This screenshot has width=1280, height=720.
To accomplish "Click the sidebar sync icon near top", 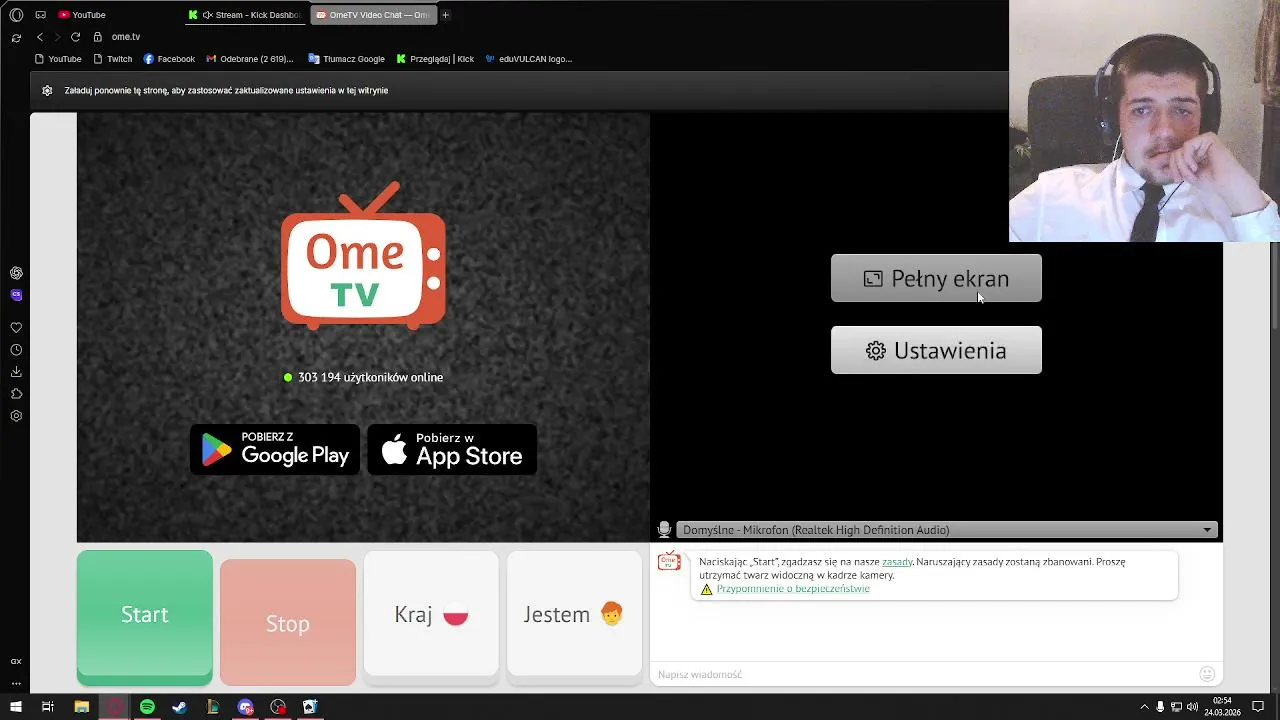I will pos(16,37).
